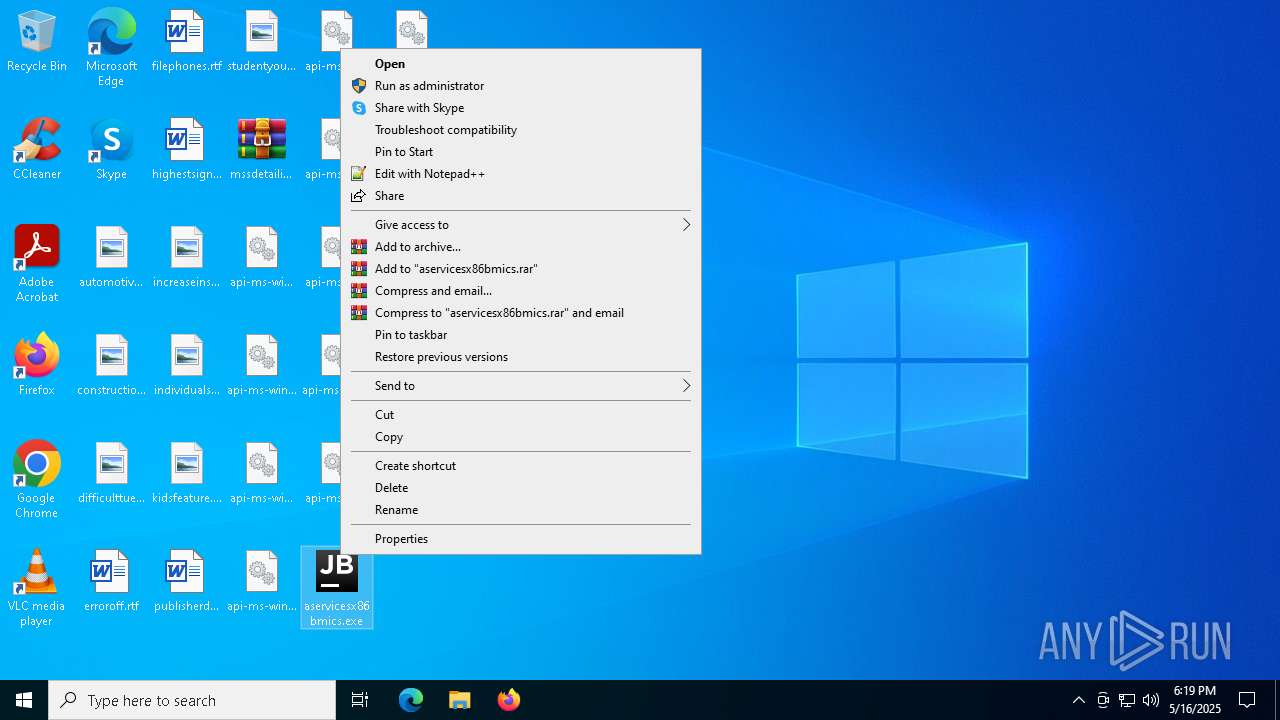Screen dimensions: 1280x720
Task: Expand the Send to submenu arrow
Action: pos(686,386)
